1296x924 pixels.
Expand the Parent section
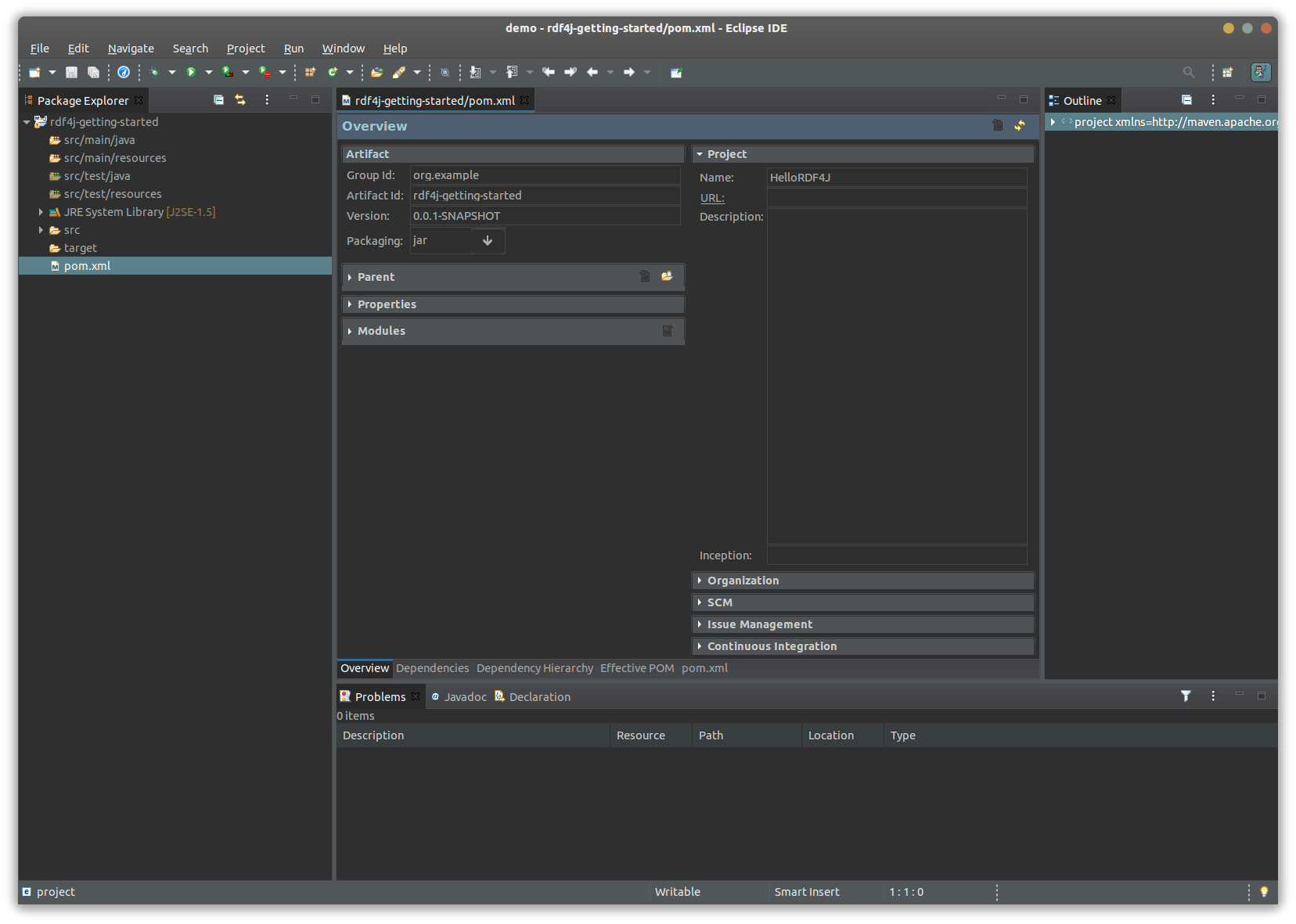[350, 278]
